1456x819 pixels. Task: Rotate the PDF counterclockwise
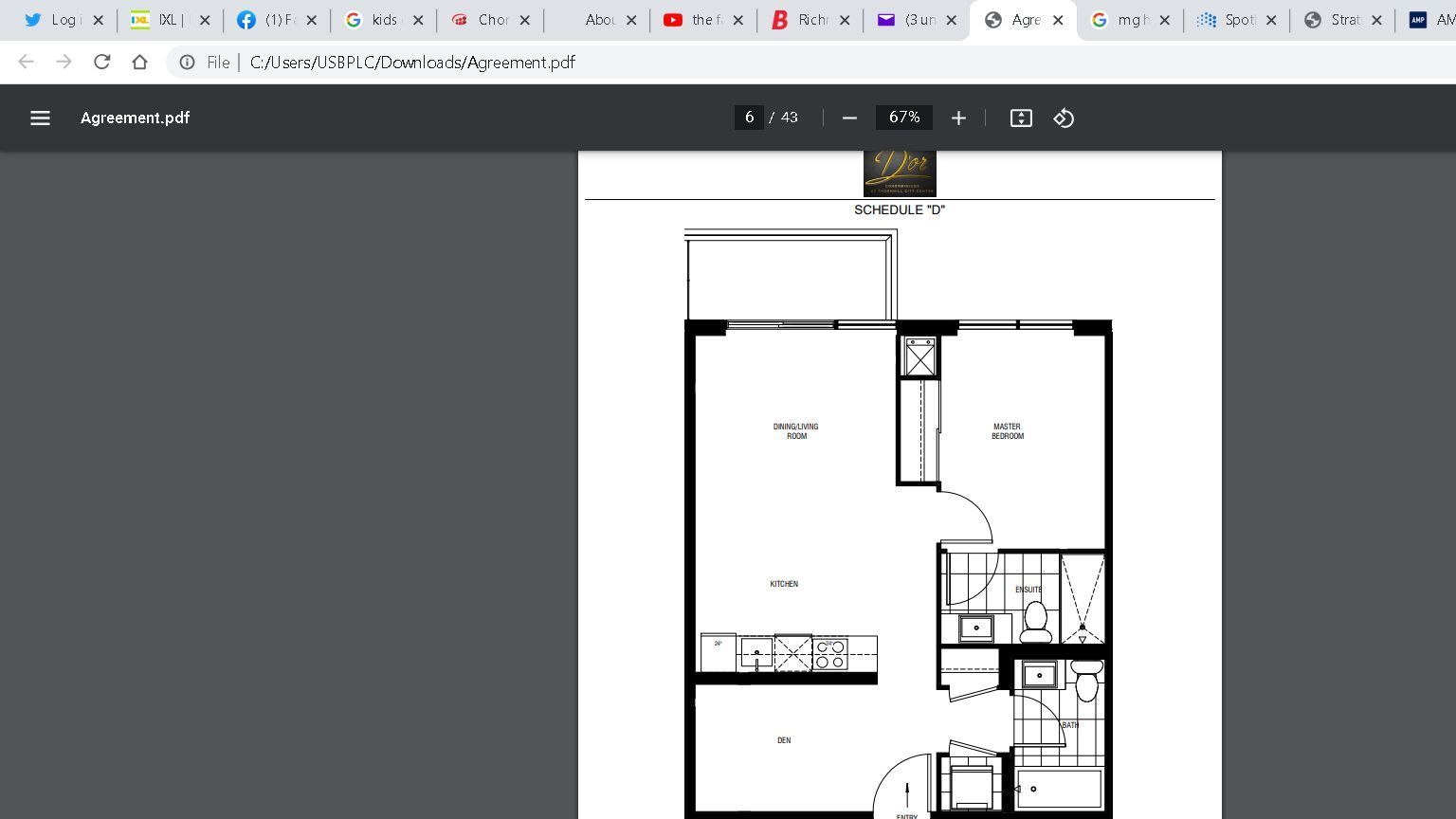point(1064,118)
